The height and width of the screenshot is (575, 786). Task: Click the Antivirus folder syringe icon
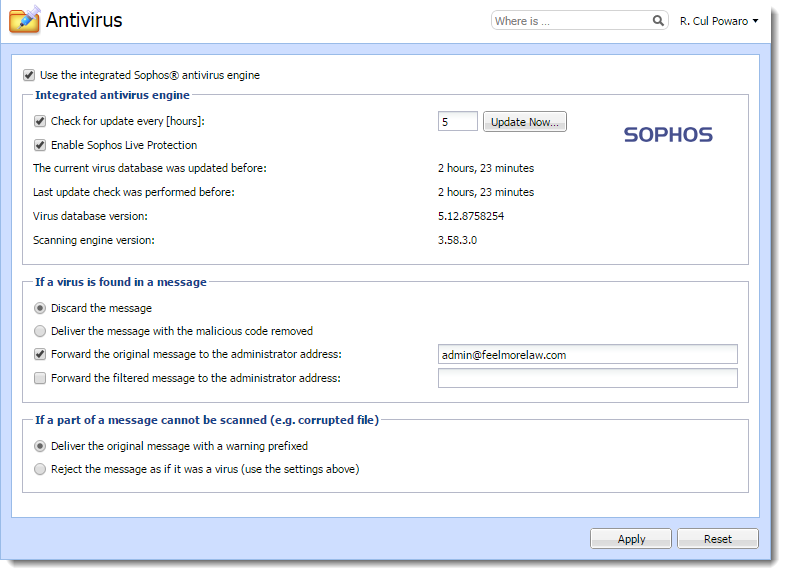pyautogui.click(x=25, y=20)
